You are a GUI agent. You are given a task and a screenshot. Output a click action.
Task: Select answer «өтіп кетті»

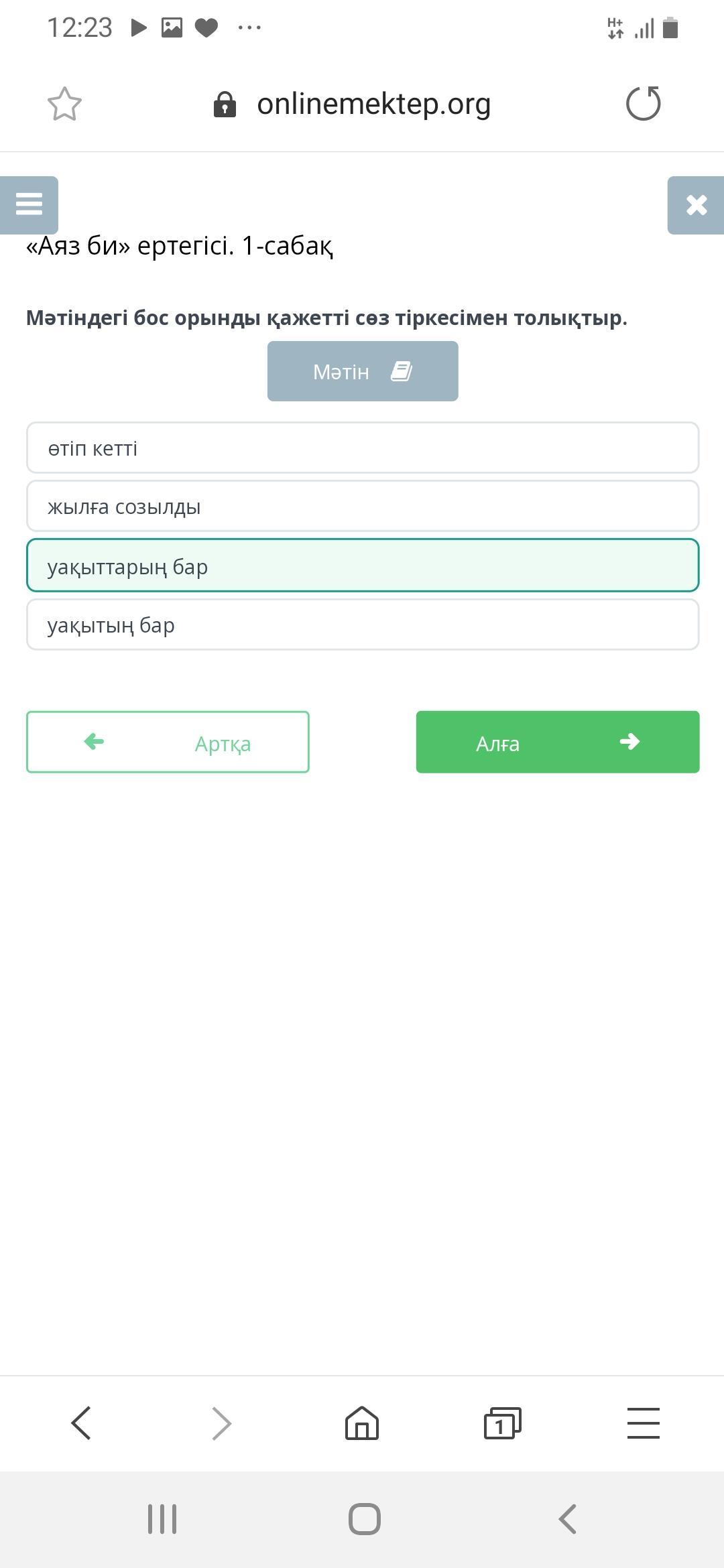(x=363, y=448)
